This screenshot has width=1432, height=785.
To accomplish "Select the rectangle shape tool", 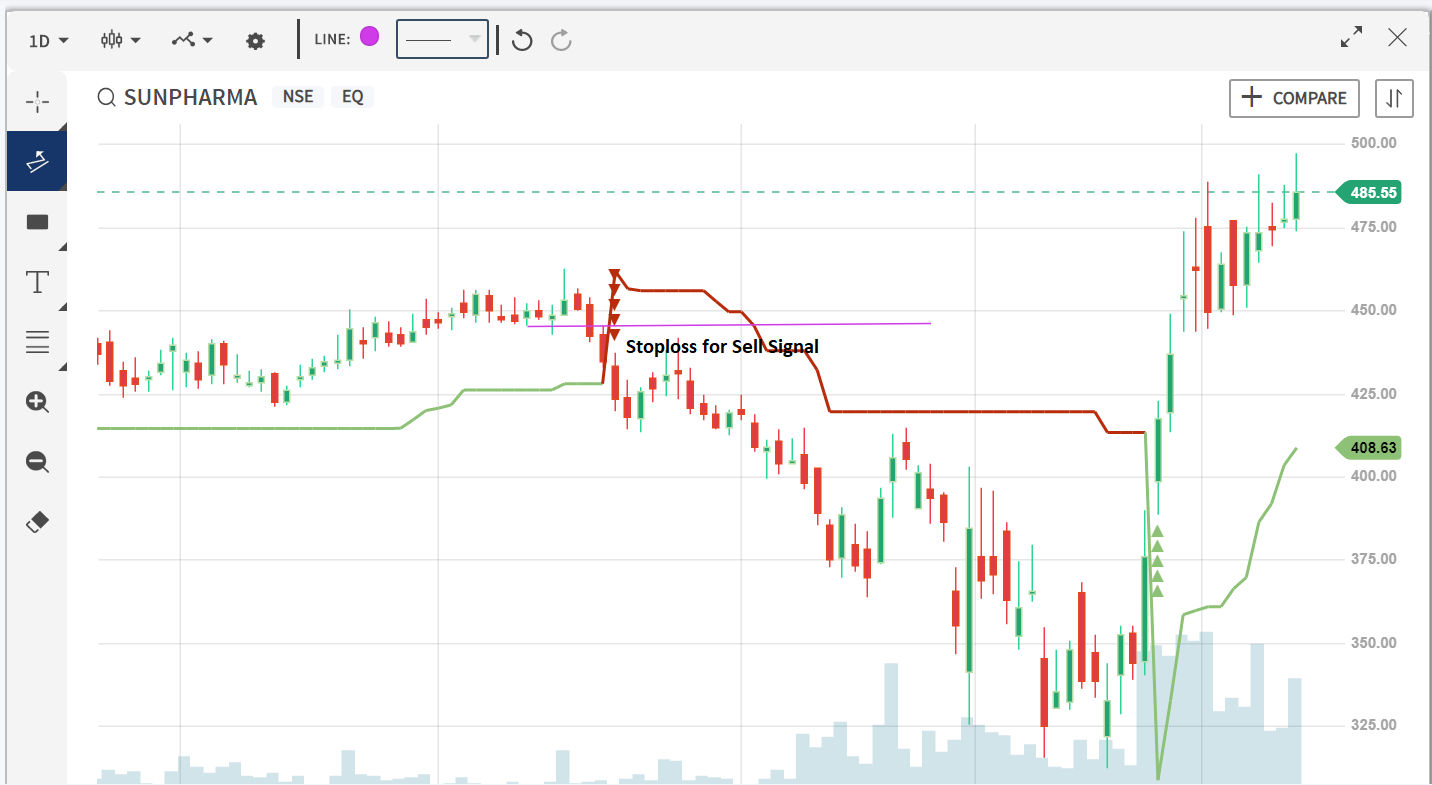I will pos(37,222).
